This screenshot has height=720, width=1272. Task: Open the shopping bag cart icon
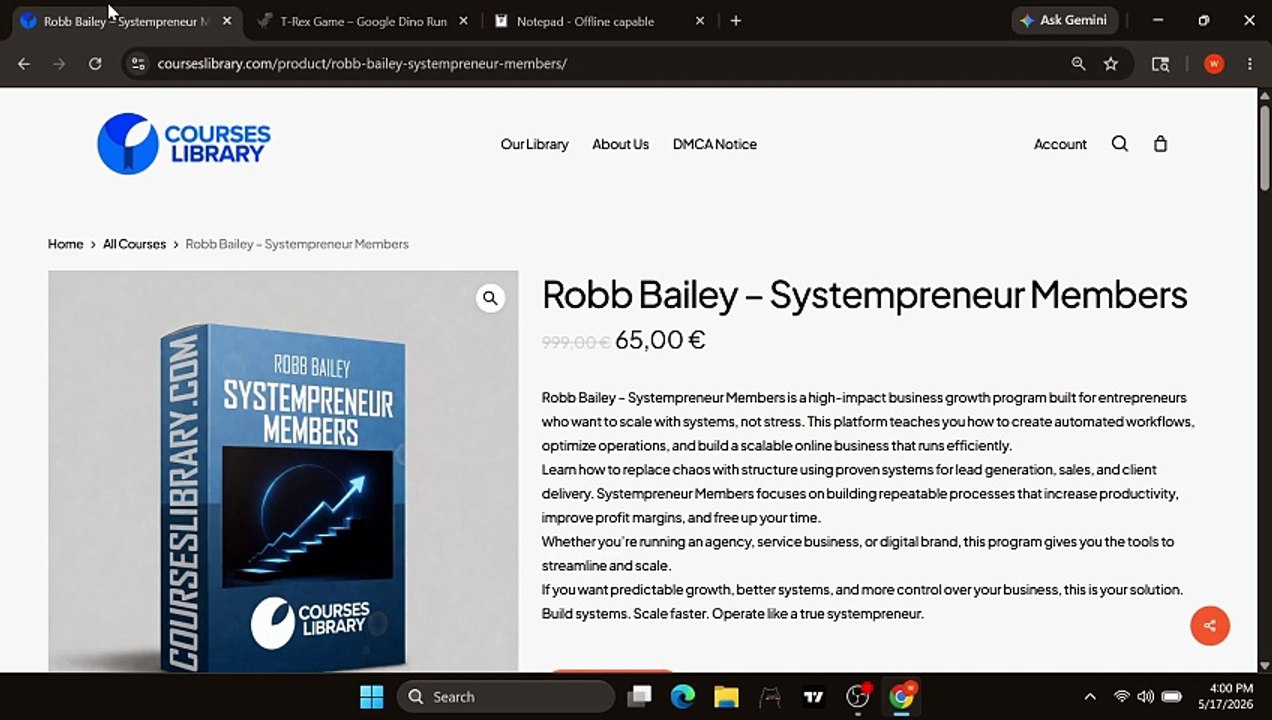coord(1160,144)
